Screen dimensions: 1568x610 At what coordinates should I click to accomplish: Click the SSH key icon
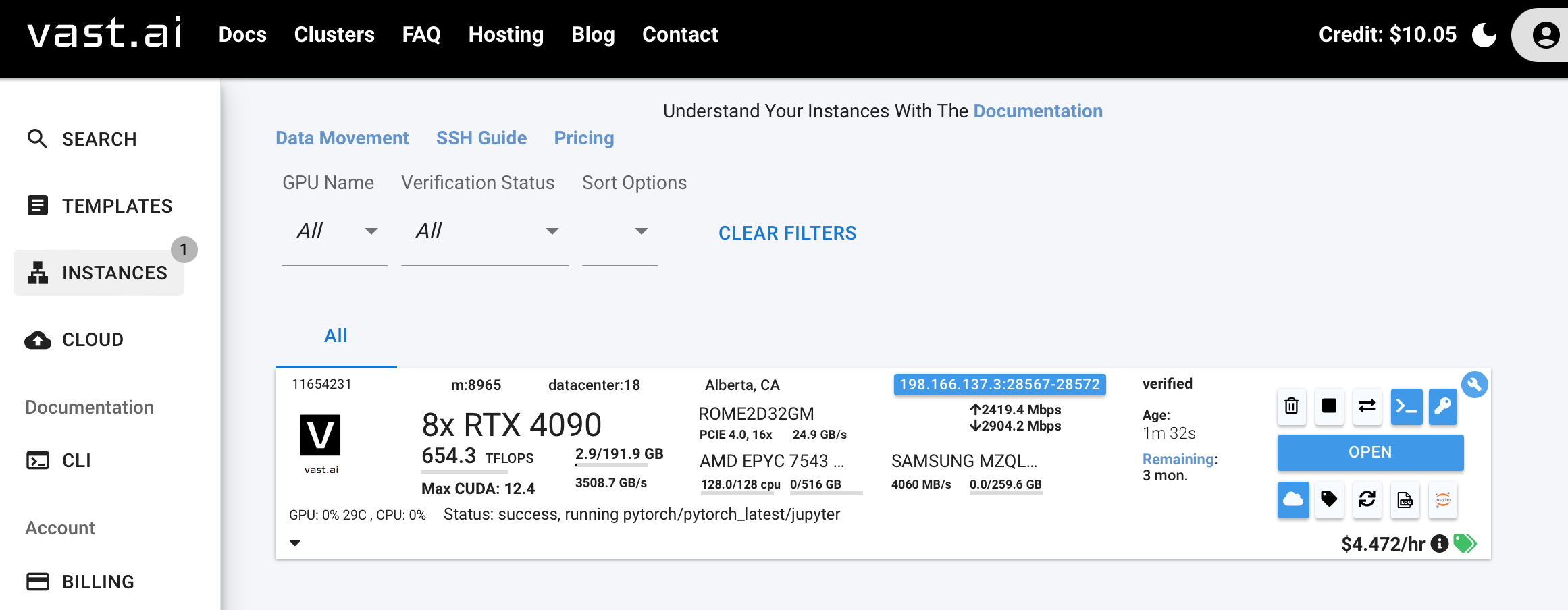click(1443, 406)
